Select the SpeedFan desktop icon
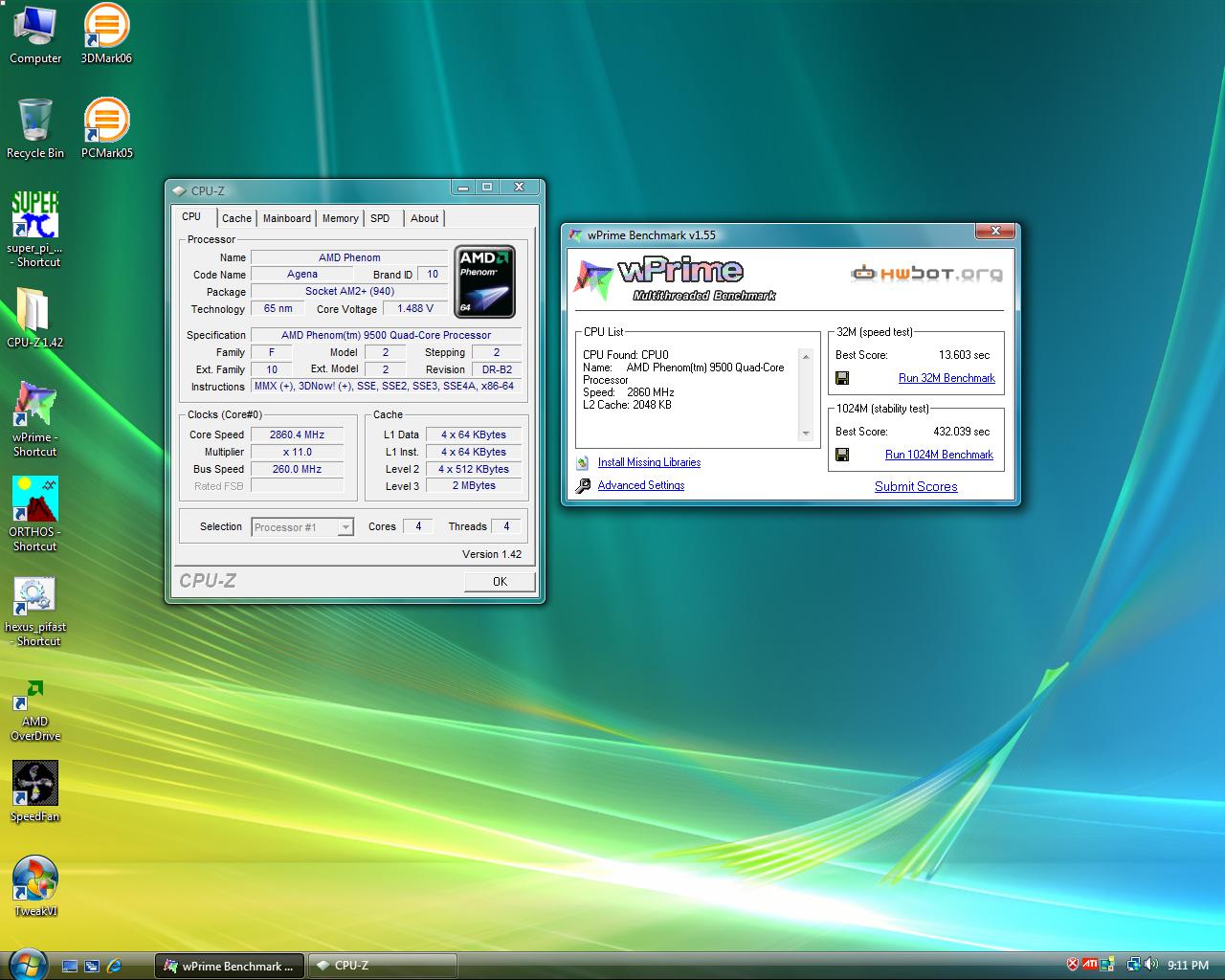This screenshot has height=980, width=1225. pyautogui.click(x=35, y=791)
